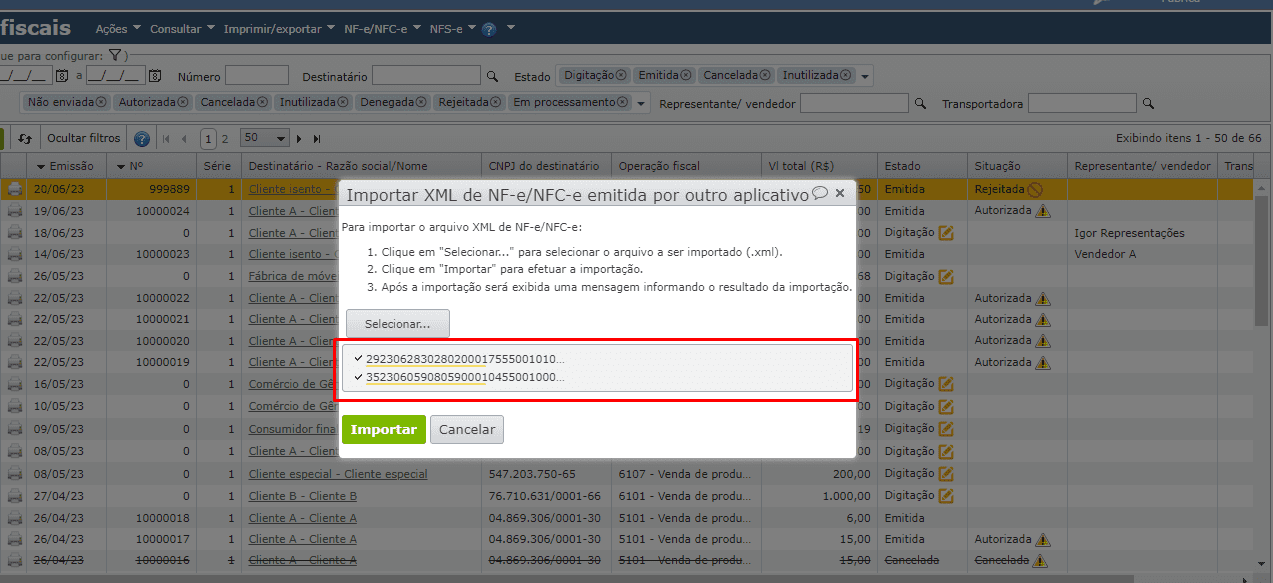Click the printer icon on the 19/06/23 row
Image resolution: width=1273 pixels, height=583 pixels.
tap(15, 210)
